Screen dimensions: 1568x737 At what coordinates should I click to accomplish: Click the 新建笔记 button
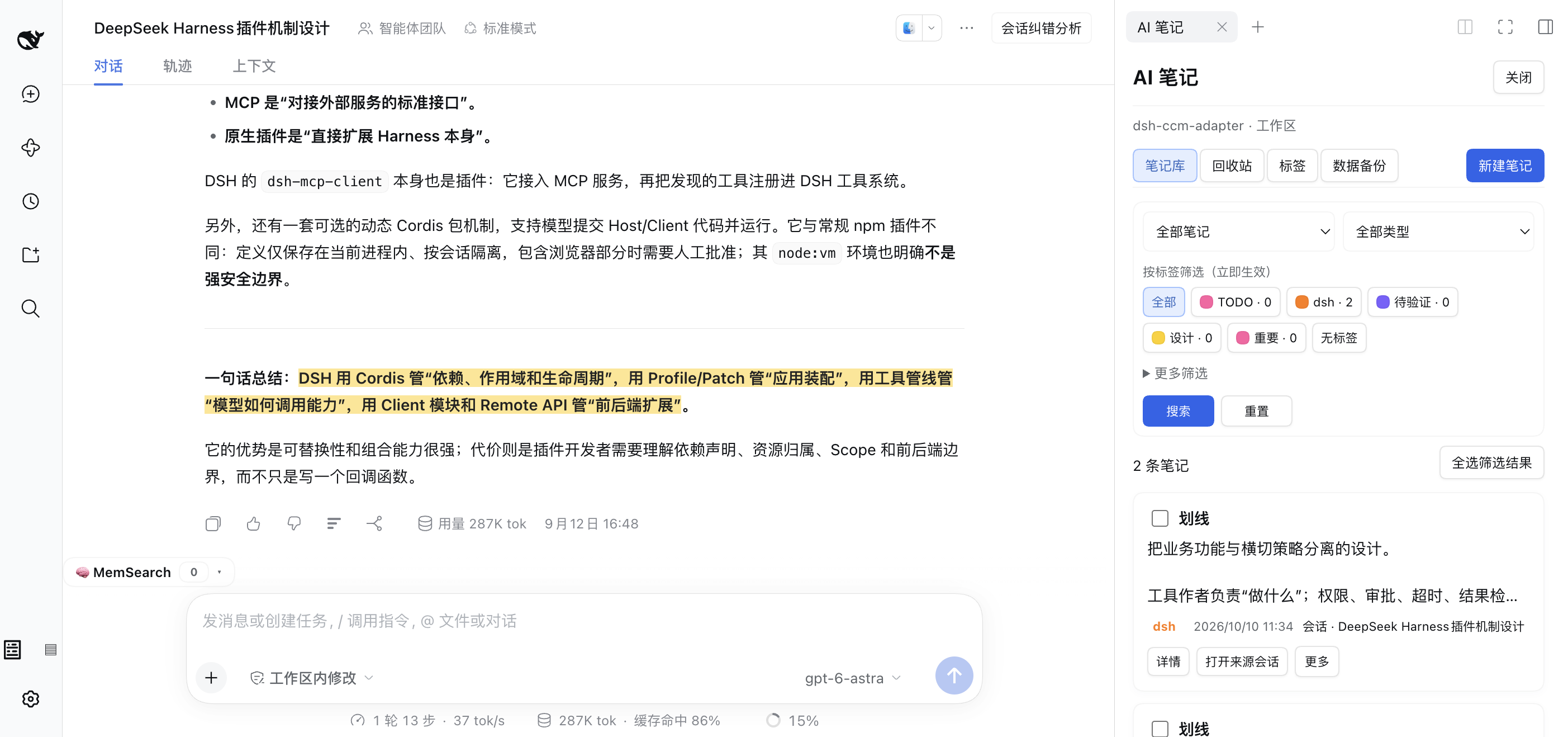point(1505,166)
